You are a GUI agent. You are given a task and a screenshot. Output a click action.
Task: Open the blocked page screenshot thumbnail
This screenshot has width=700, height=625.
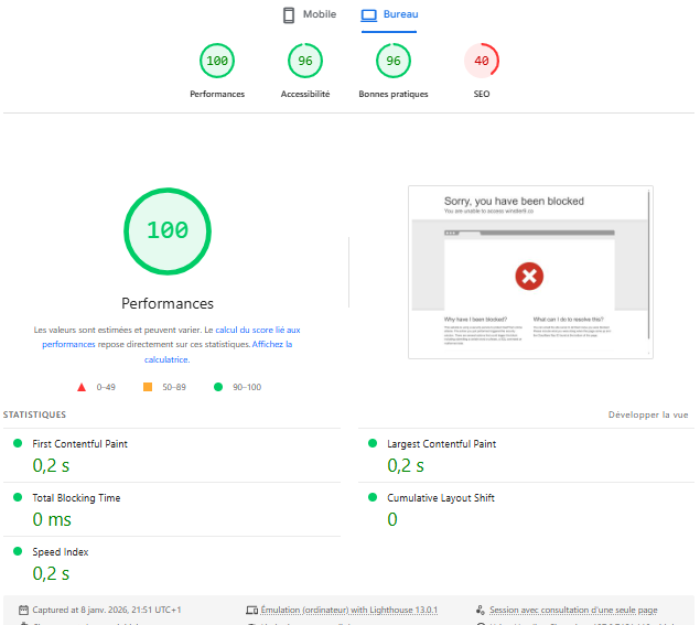click(x=530, y=271)
